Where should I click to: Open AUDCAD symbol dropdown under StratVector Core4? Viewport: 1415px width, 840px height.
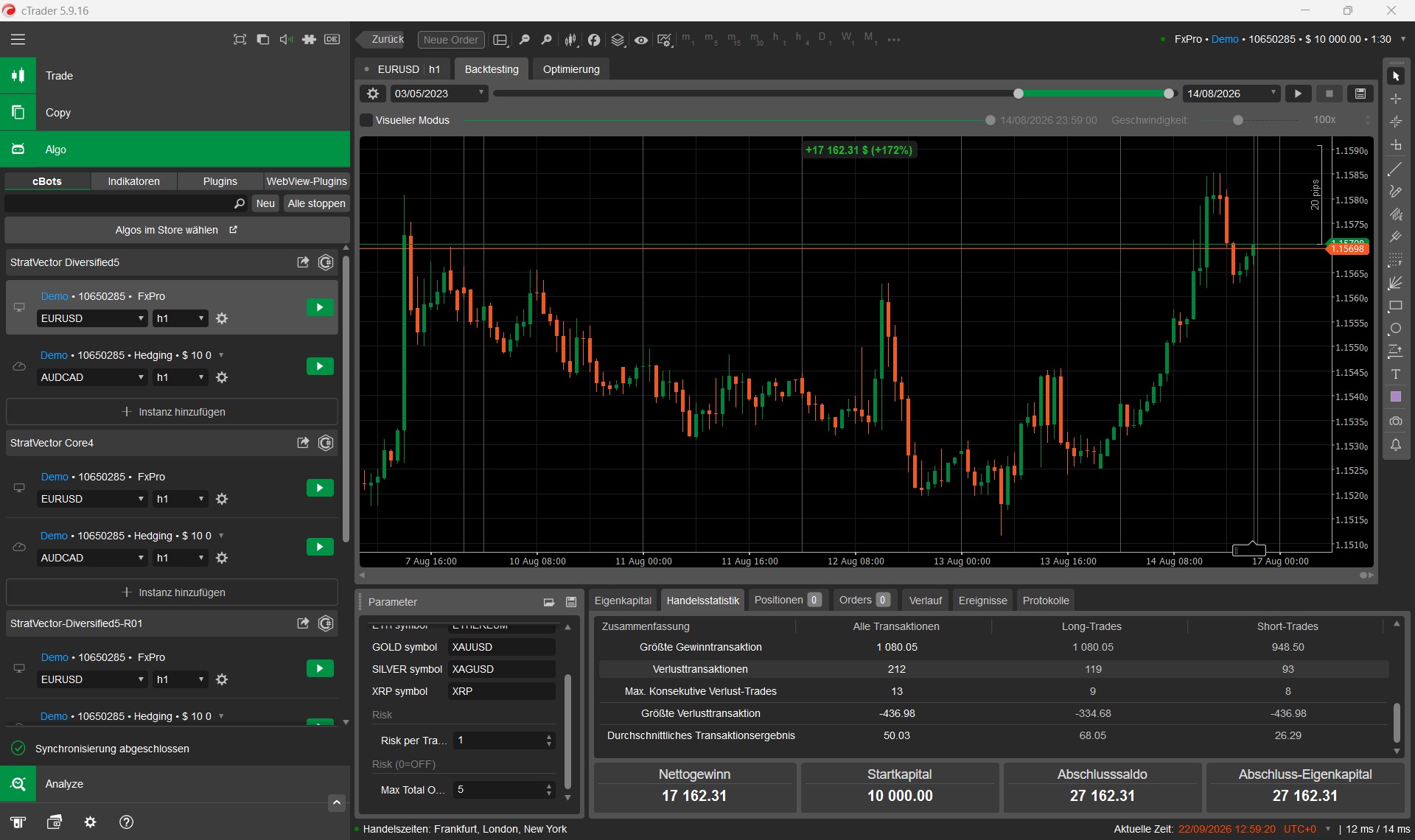93,558
